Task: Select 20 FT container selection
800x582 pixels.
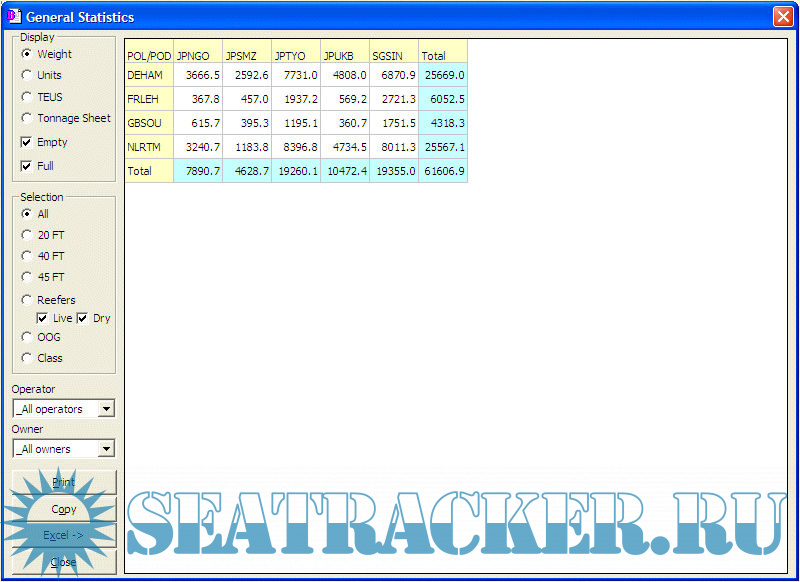Action: click(27, 235)
